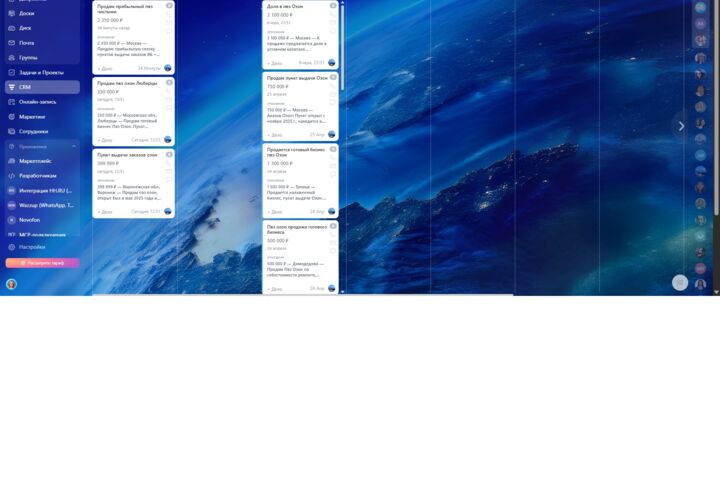This screenshot has width=720, height=480.
Task: Add Дело on "Пункт выдачи заказов озон" card
Action: coord(105,212)
